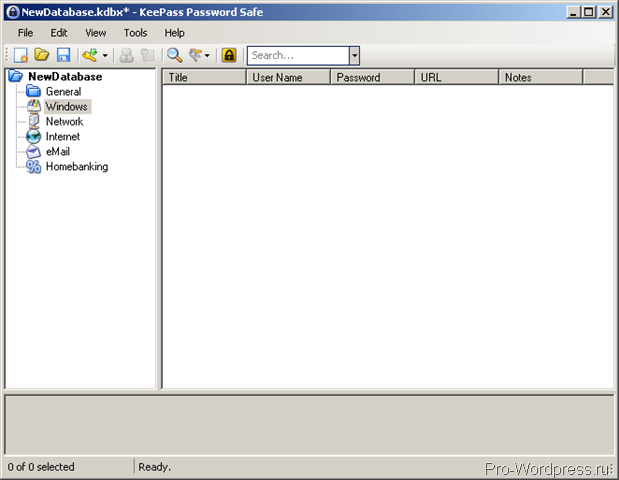The height and width of the screenshot is (480, 619).
Task: Open the View menu
Action: (96, 33)
